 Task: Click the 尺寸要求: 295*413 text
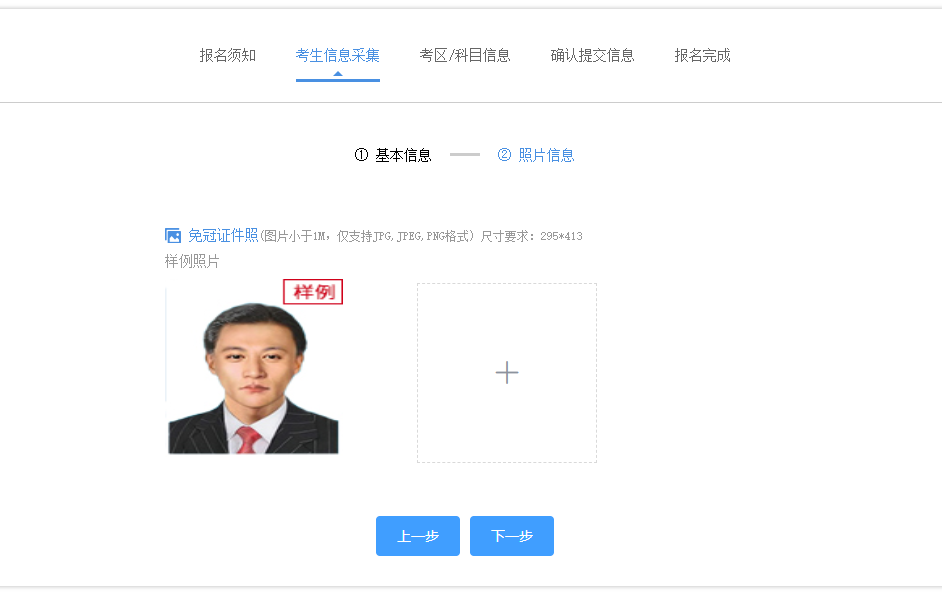(531, 236)
